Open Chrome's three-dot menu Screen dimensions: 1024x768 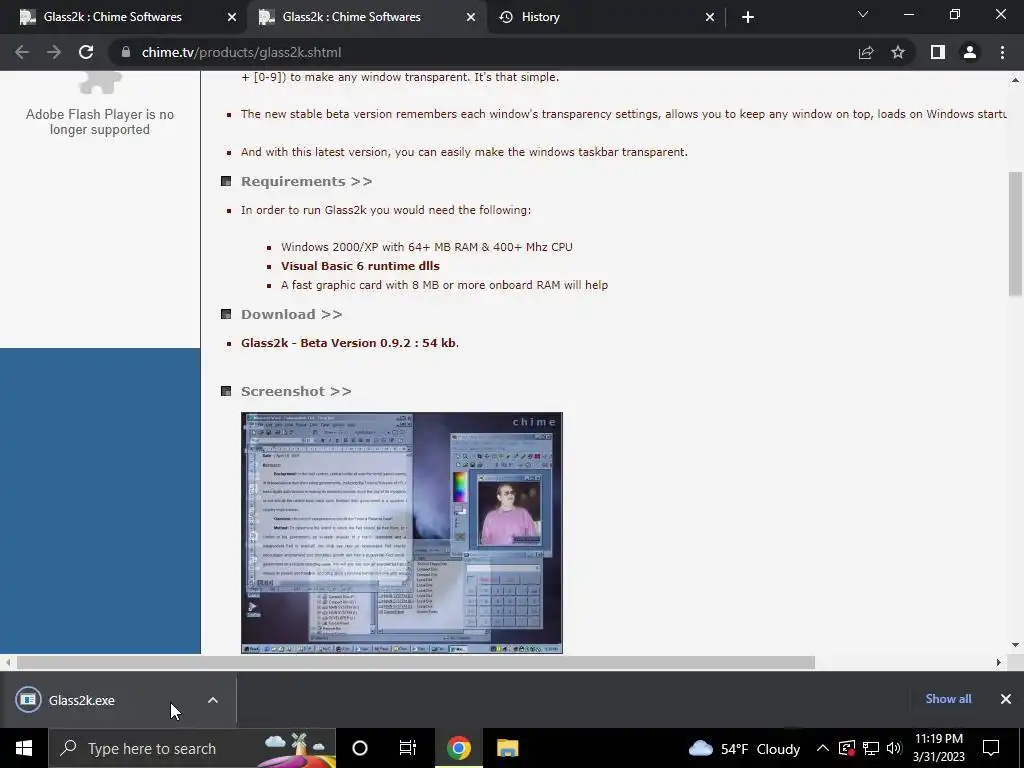[x=1002, y=52]
